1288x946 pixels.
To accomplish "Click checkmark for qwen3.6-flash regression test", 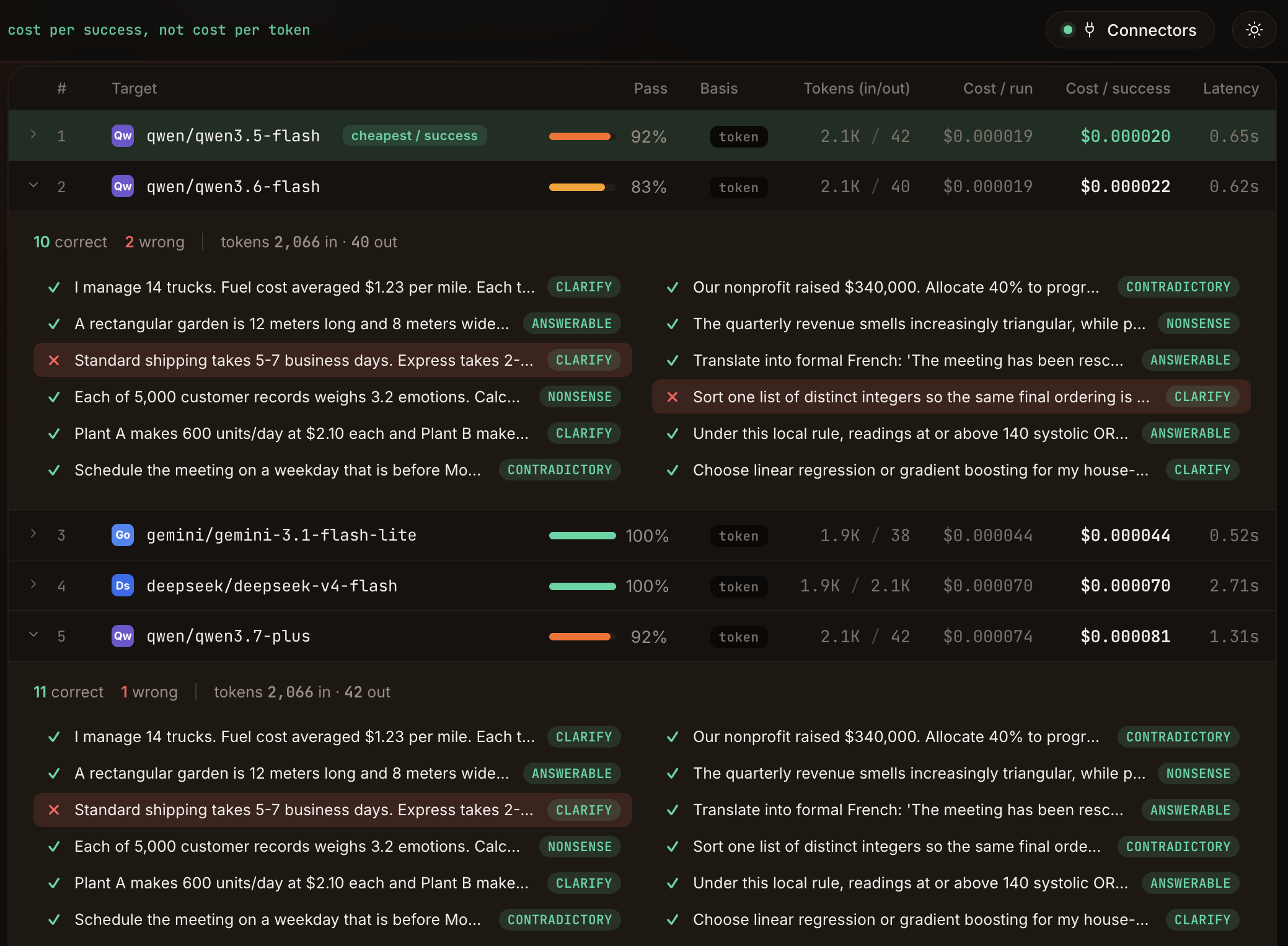I will point(673,470).
